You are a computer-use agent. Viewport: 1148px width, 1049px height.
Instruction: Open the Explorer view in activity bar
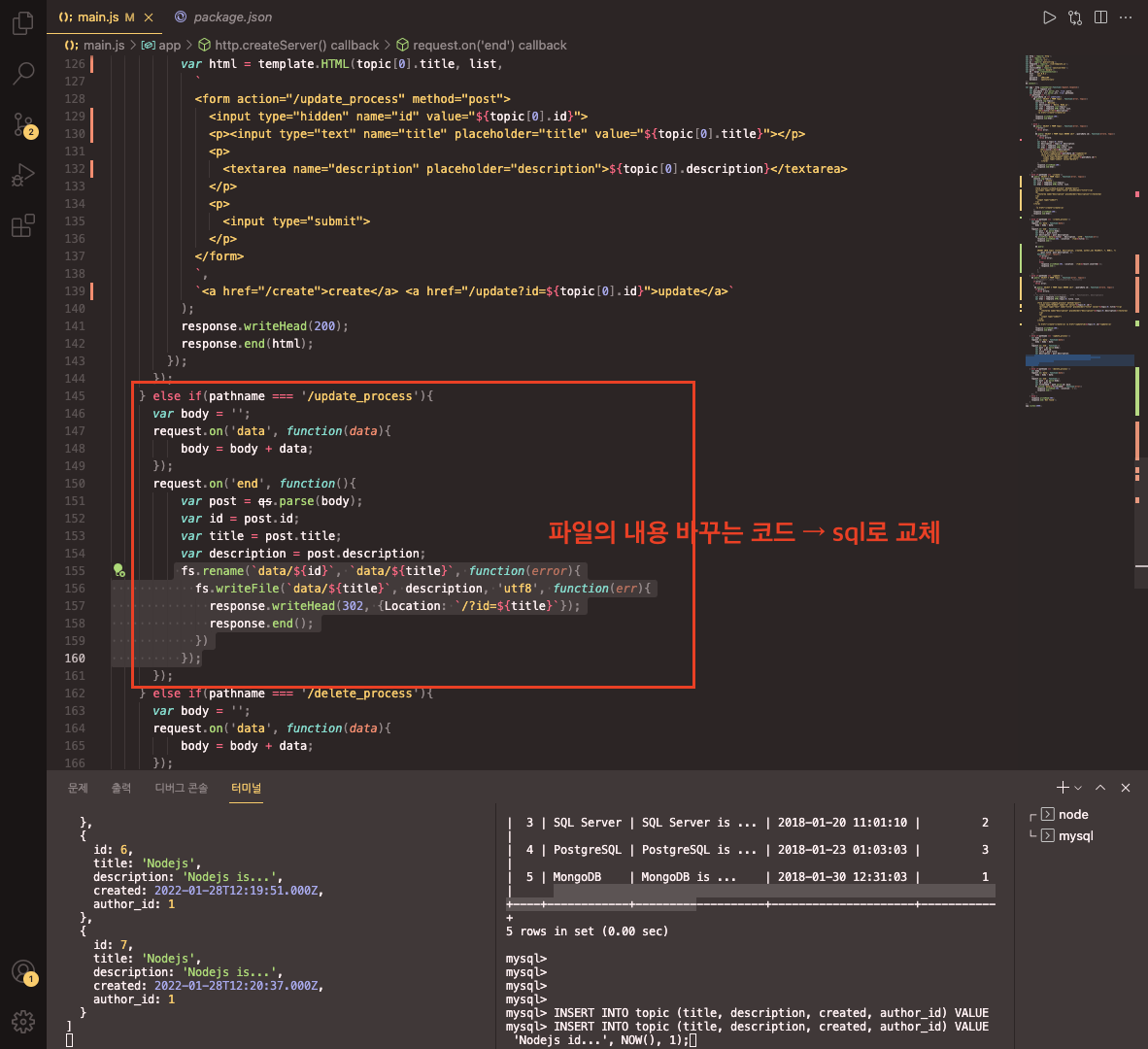23,23
